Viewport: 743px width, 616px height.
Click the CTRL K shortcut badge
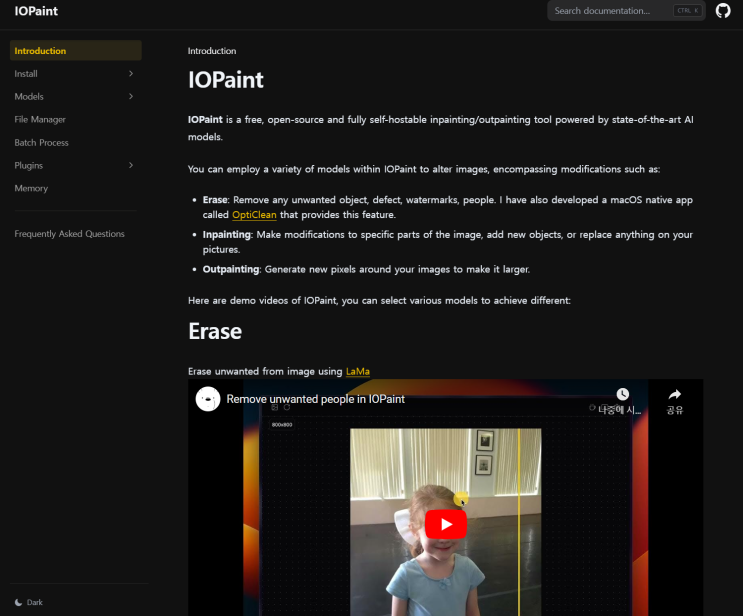pos(688,10)
